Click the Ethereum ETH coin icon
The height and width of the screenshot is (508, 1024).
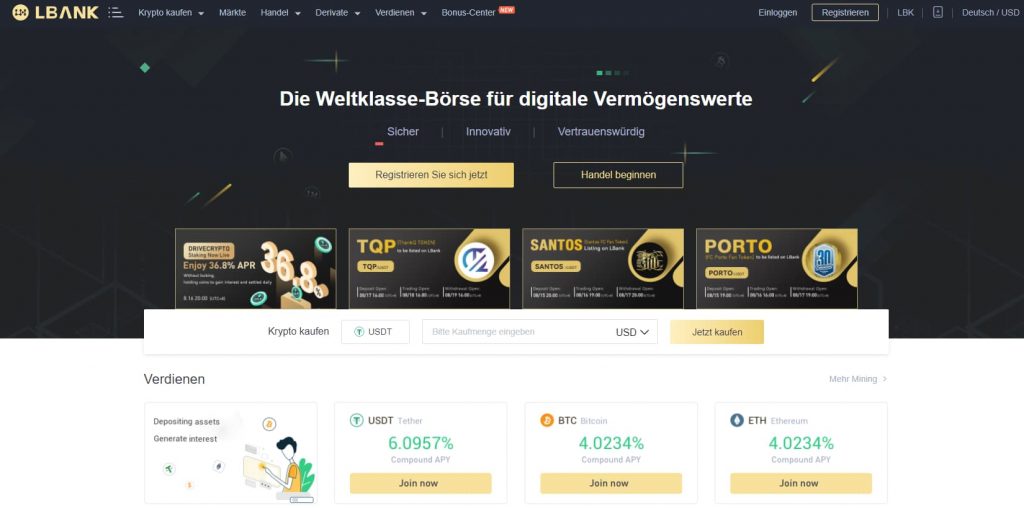737,421
